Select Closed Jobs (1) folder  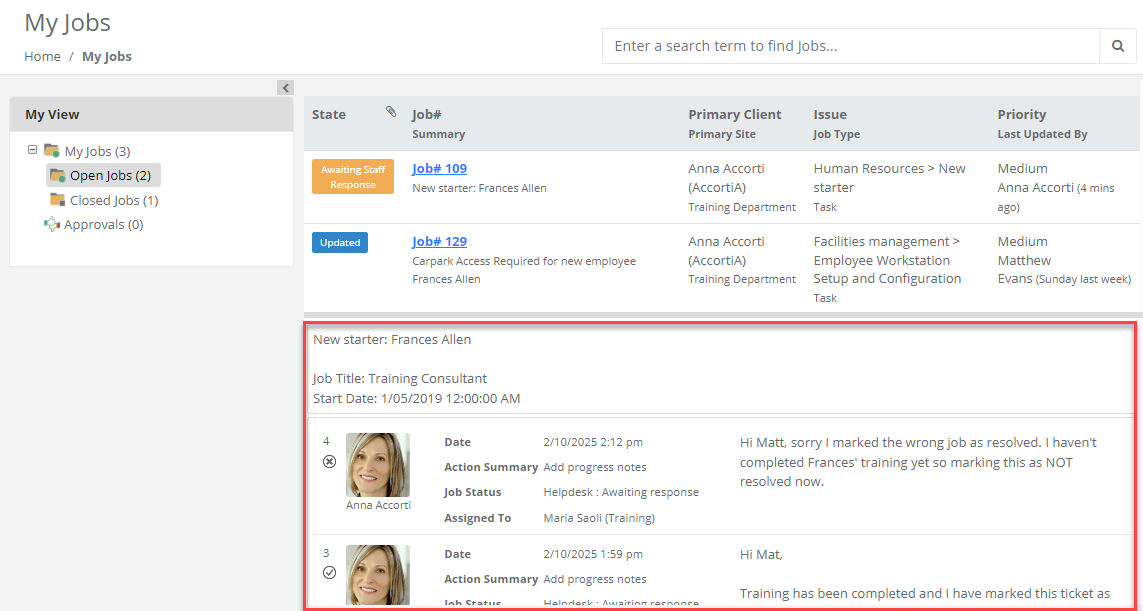tap(113, 200)
